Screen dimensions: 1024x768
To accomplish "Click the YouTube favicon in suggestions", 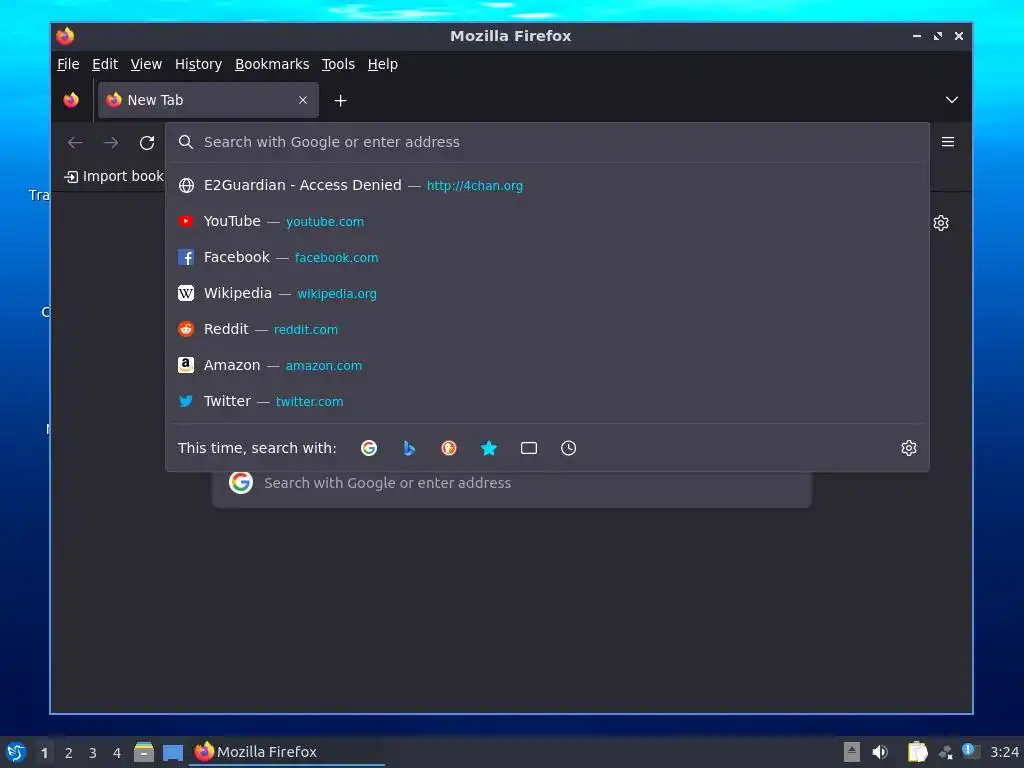I will tap(186, 221).
